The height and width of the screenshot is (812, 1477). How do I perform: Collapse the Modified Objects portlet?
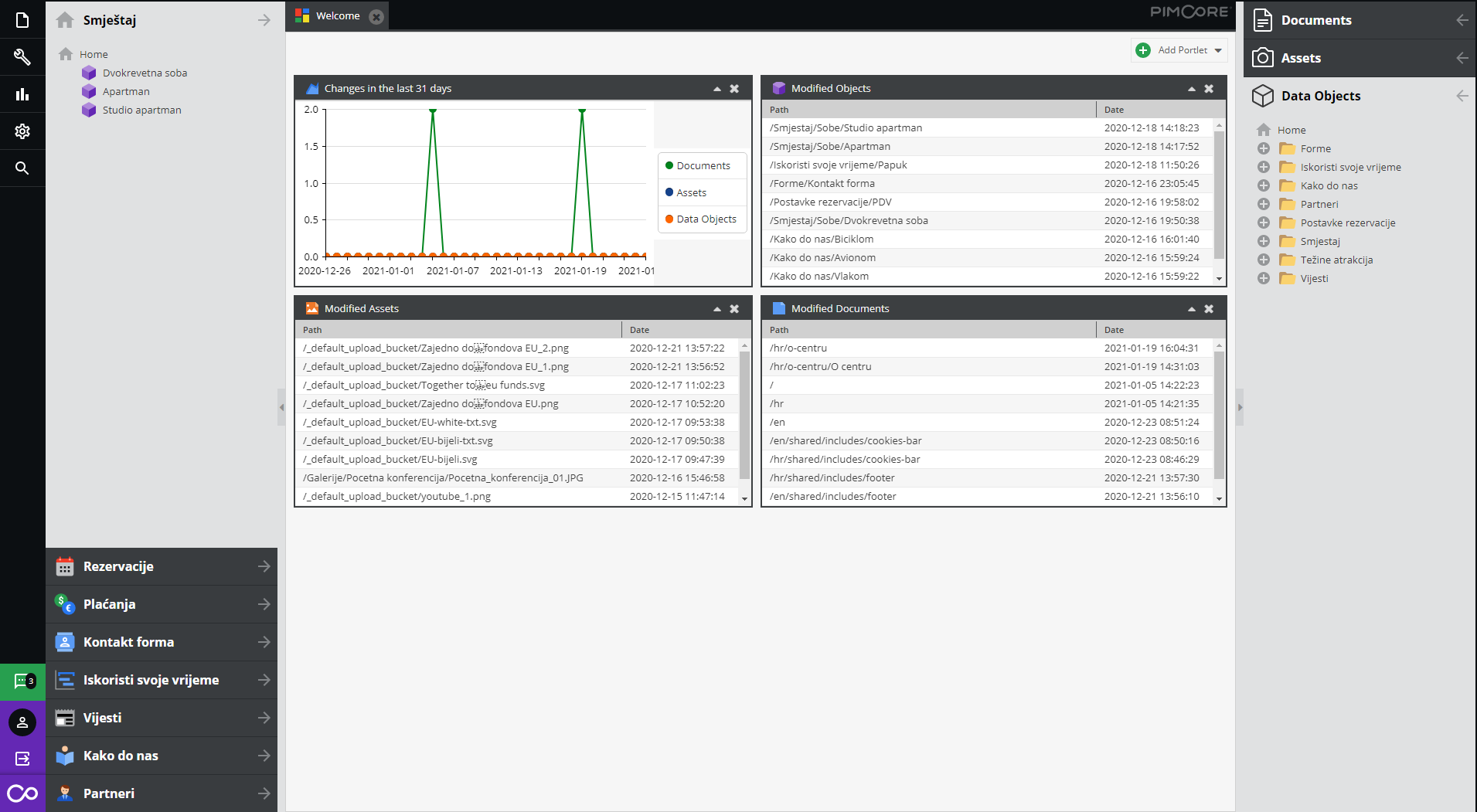(x=1191, y=89)
